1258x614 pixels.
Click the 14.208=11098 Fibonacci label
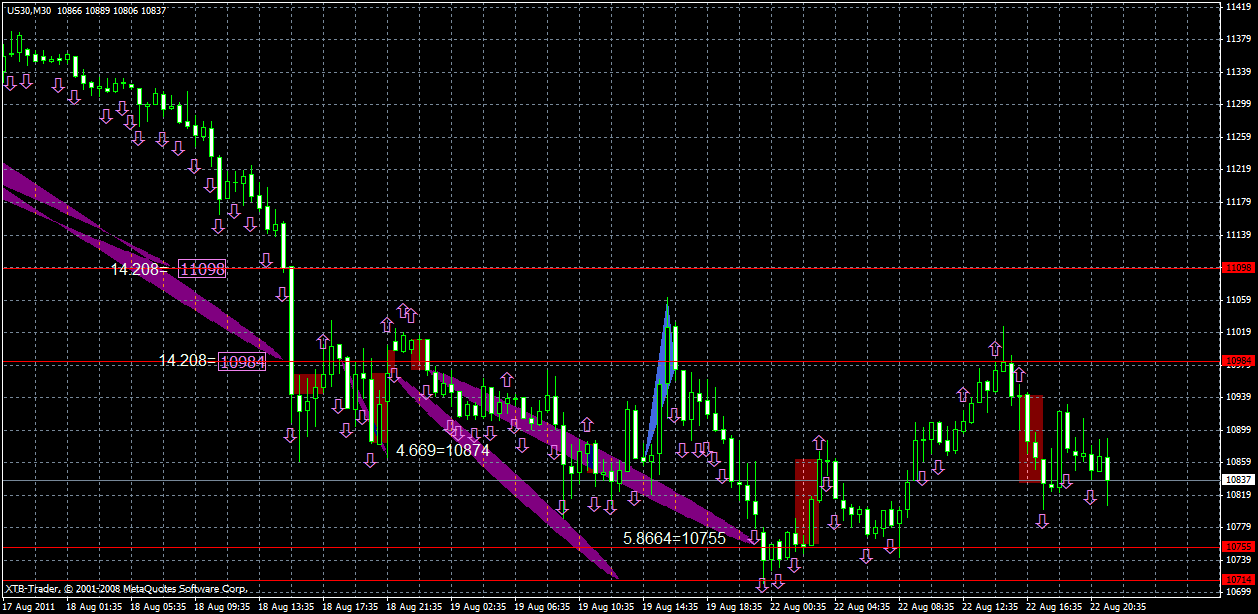(170, 268)
